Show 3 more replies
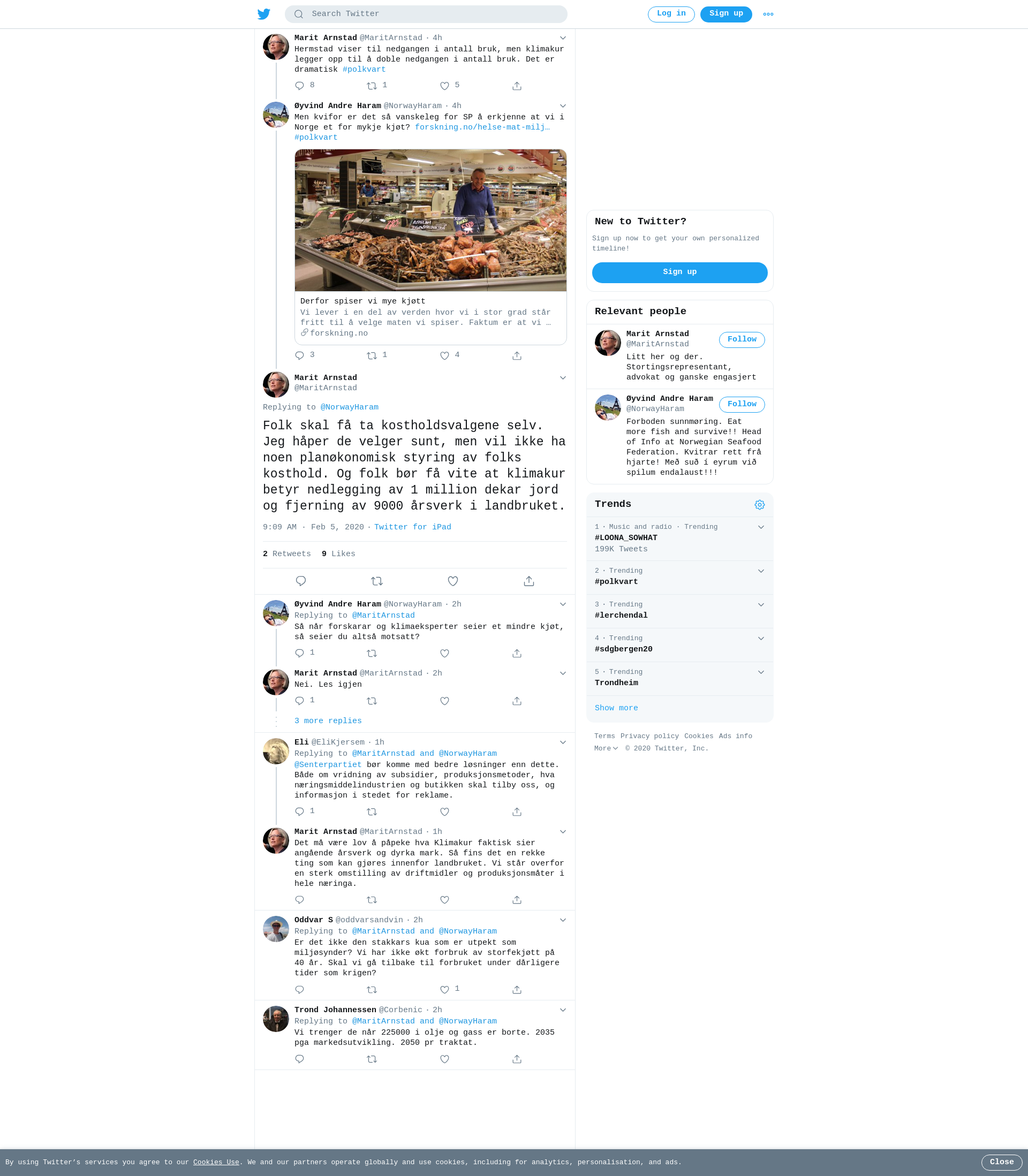This screenshot has width=1028, height=1176. (x=328, y=720)
